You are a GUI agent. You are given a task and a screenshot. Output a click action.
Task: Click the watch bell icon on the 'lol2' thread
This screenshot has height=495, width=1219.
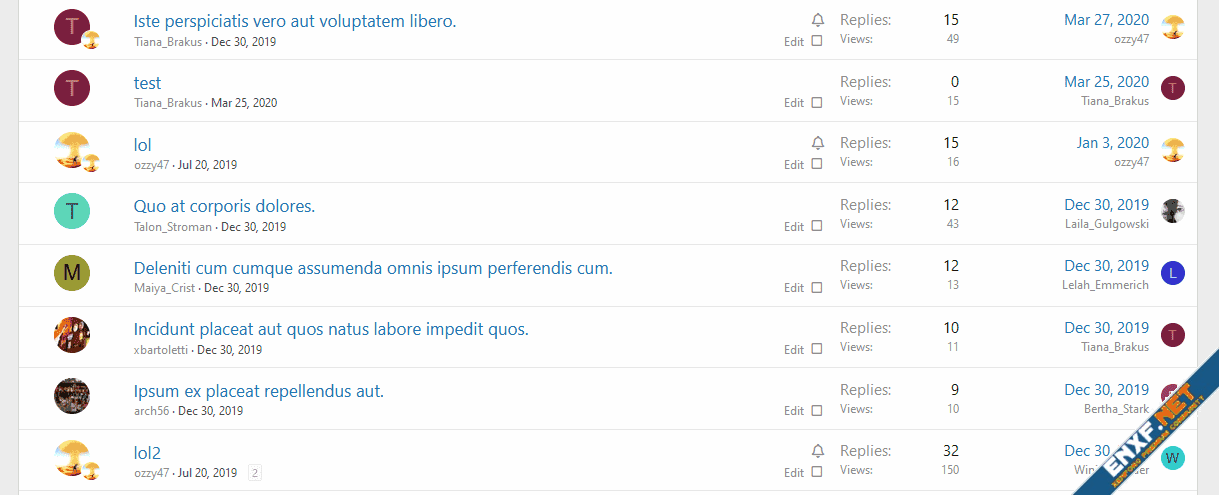[x=818, y=451]
